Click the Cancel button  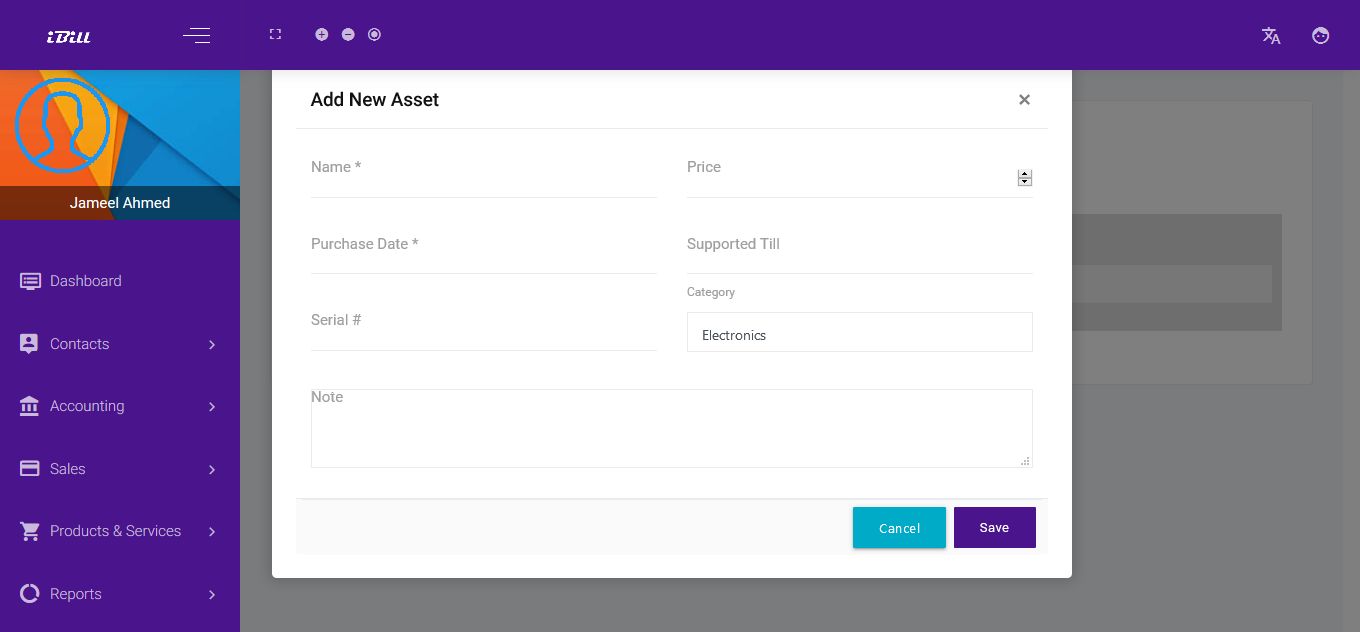(899, 527)
